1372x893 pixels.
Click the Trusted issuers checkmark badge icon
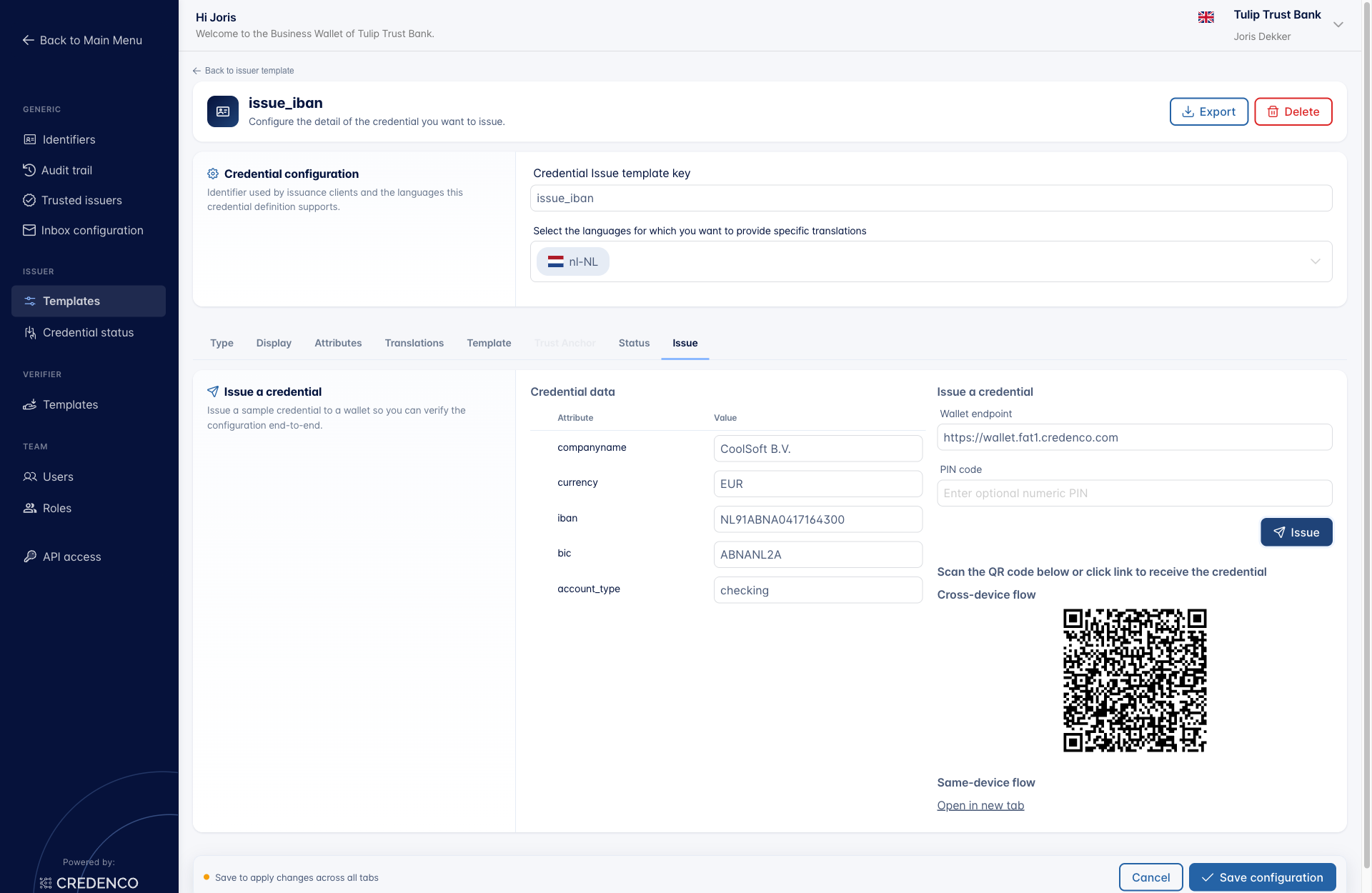[29, 200]
